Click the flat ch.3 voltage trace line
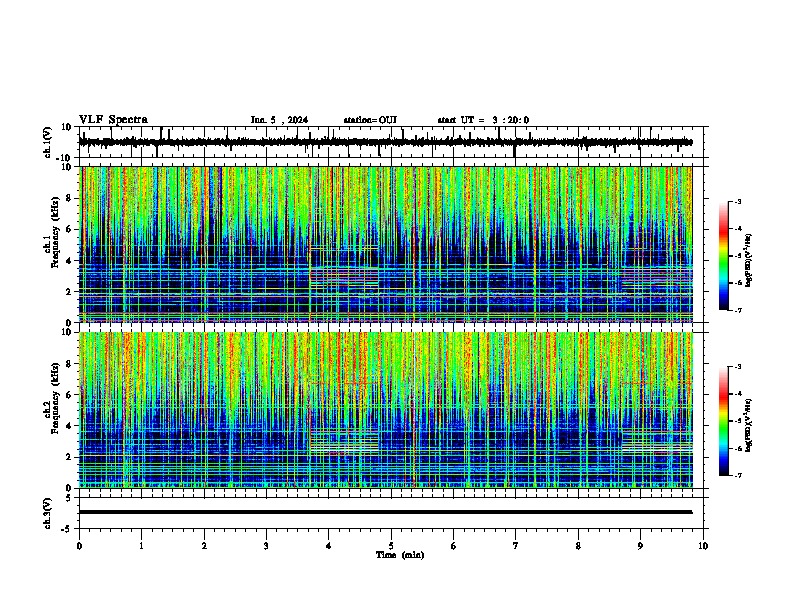This screenshot has height=612, width=792. click(x=386, y=512)
